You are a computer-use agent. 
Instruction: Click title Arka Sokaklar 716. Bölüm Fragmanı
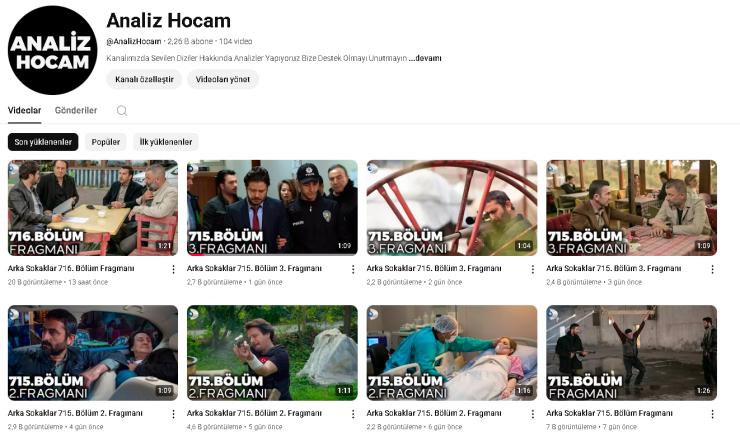[71, 269]
